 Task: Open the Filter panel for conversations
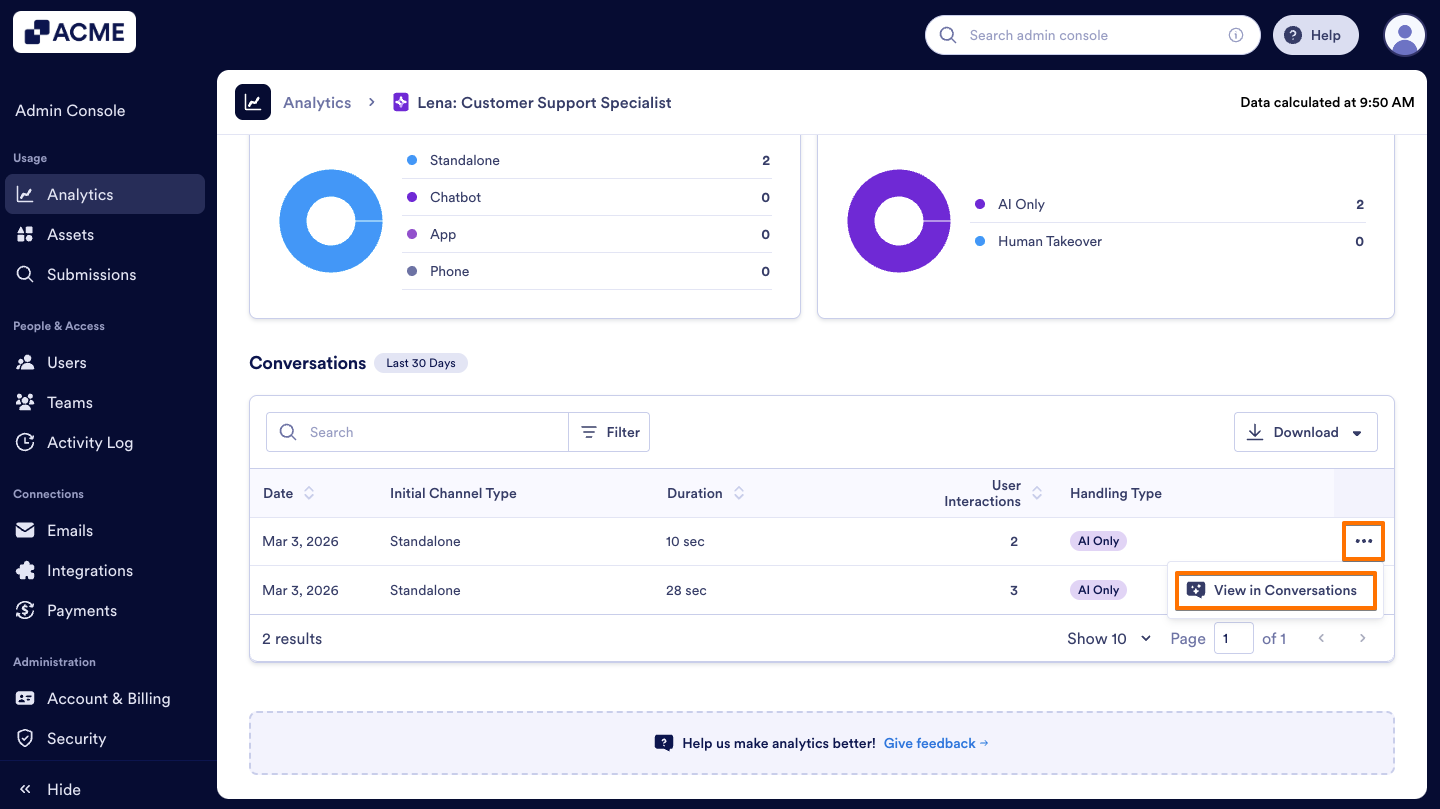[x=609, y=432]
